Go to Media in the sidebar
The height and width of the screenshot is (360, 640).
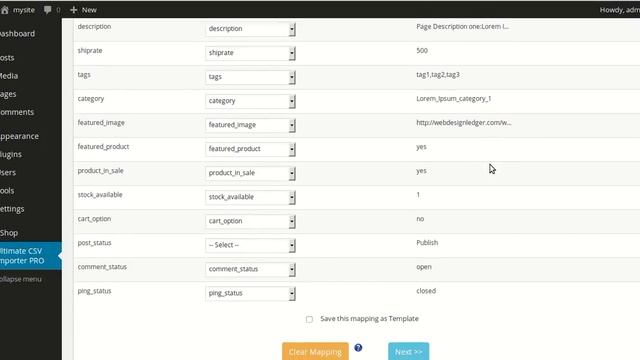point(9,76)
